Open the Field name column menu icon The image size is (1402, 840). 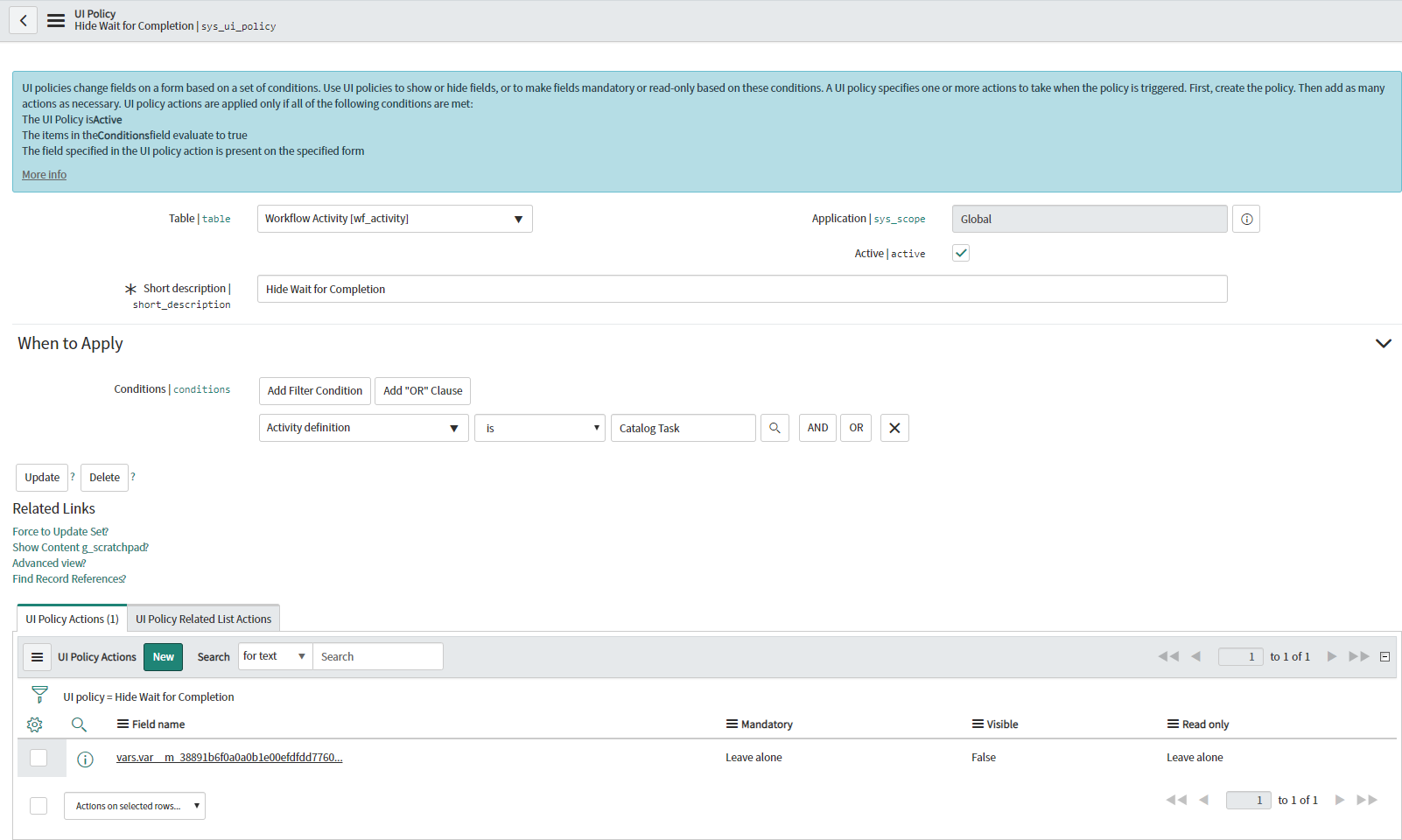[x=123, y=724]
